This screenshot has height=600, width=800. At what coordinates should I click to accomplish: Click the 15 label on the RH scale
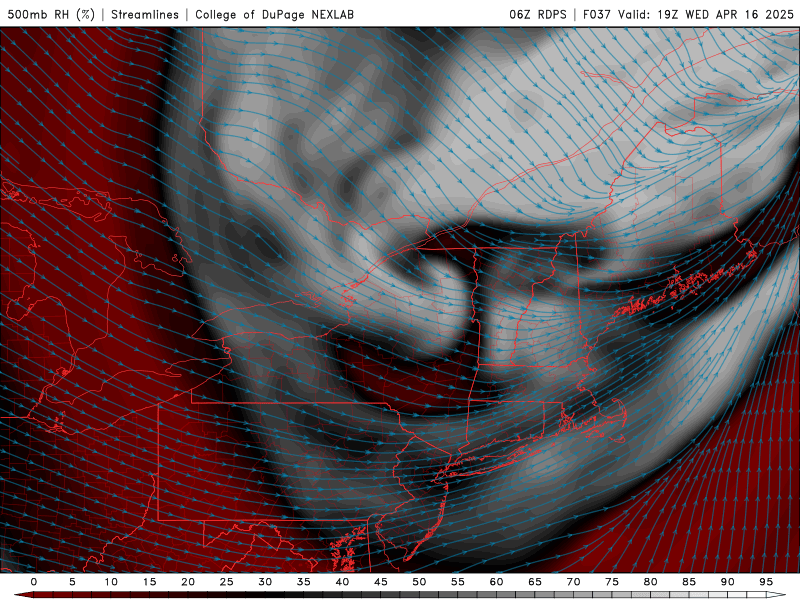click(149, 582)
